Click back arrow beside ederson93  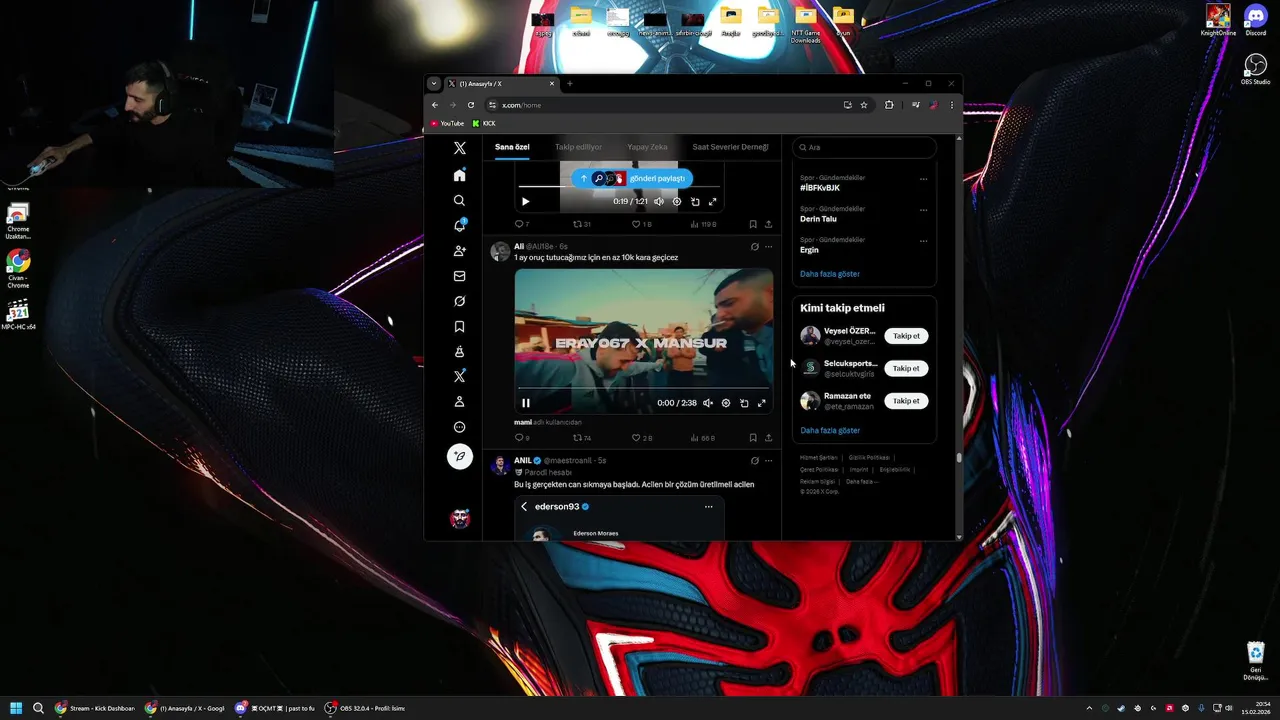coord(524,507)
